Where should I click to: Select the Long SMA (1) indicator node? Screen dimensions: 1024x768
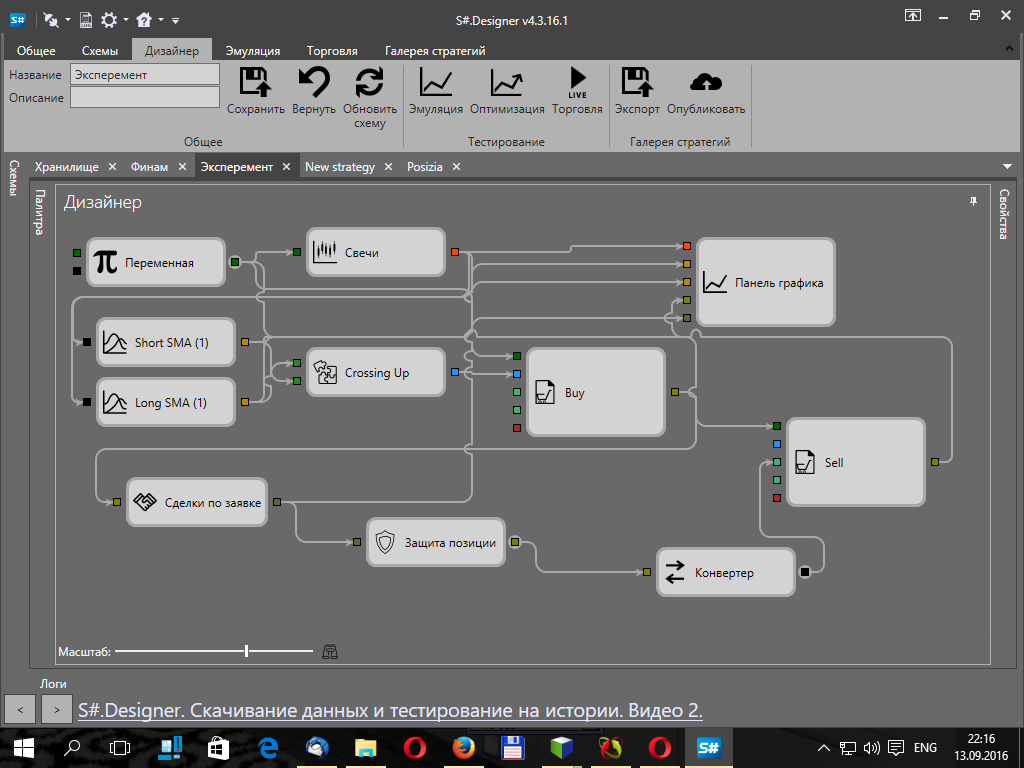[166, 402]
